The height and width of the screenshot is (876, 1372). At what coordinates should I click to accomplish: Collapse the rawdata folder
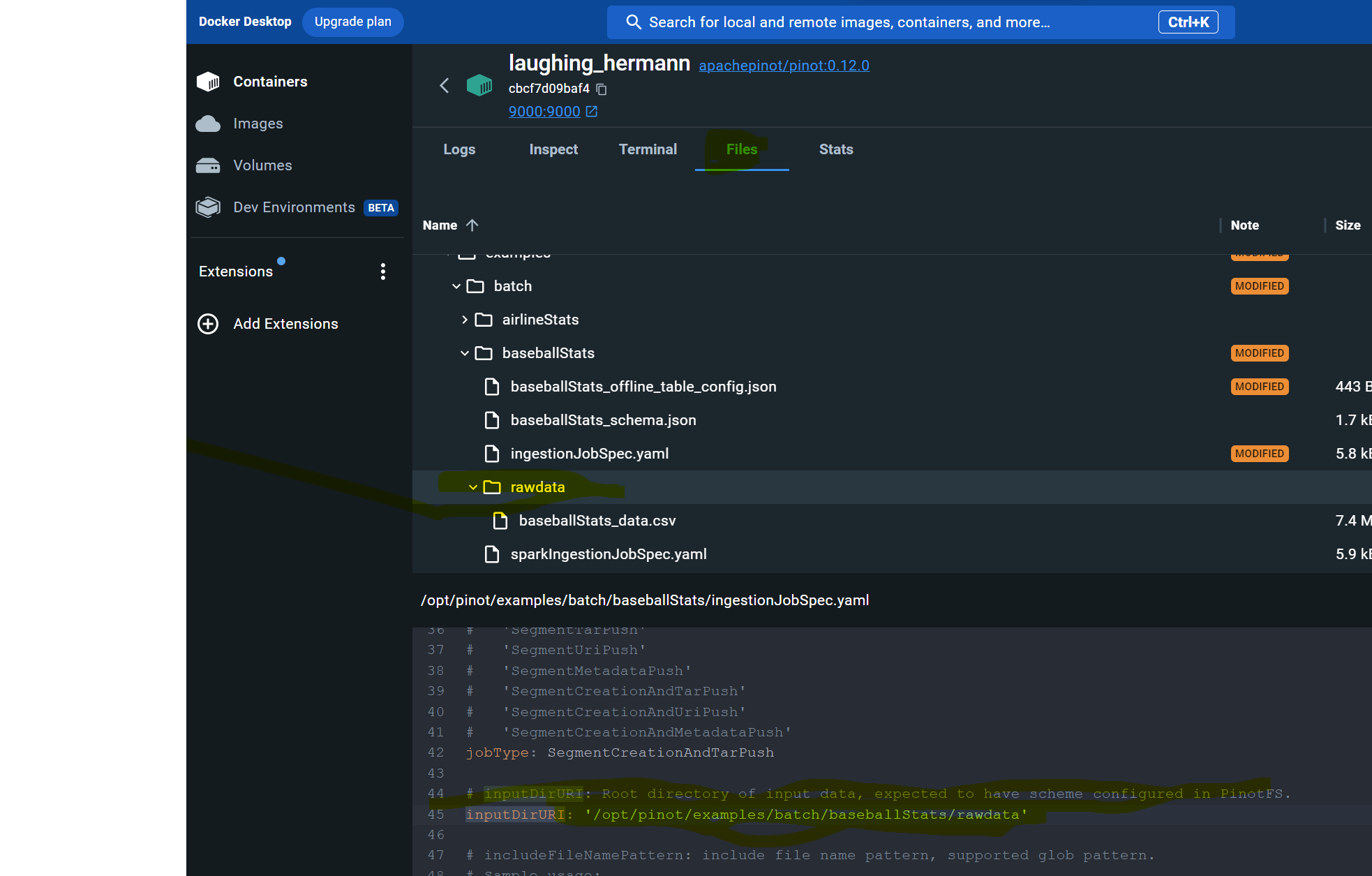point(474,487)
